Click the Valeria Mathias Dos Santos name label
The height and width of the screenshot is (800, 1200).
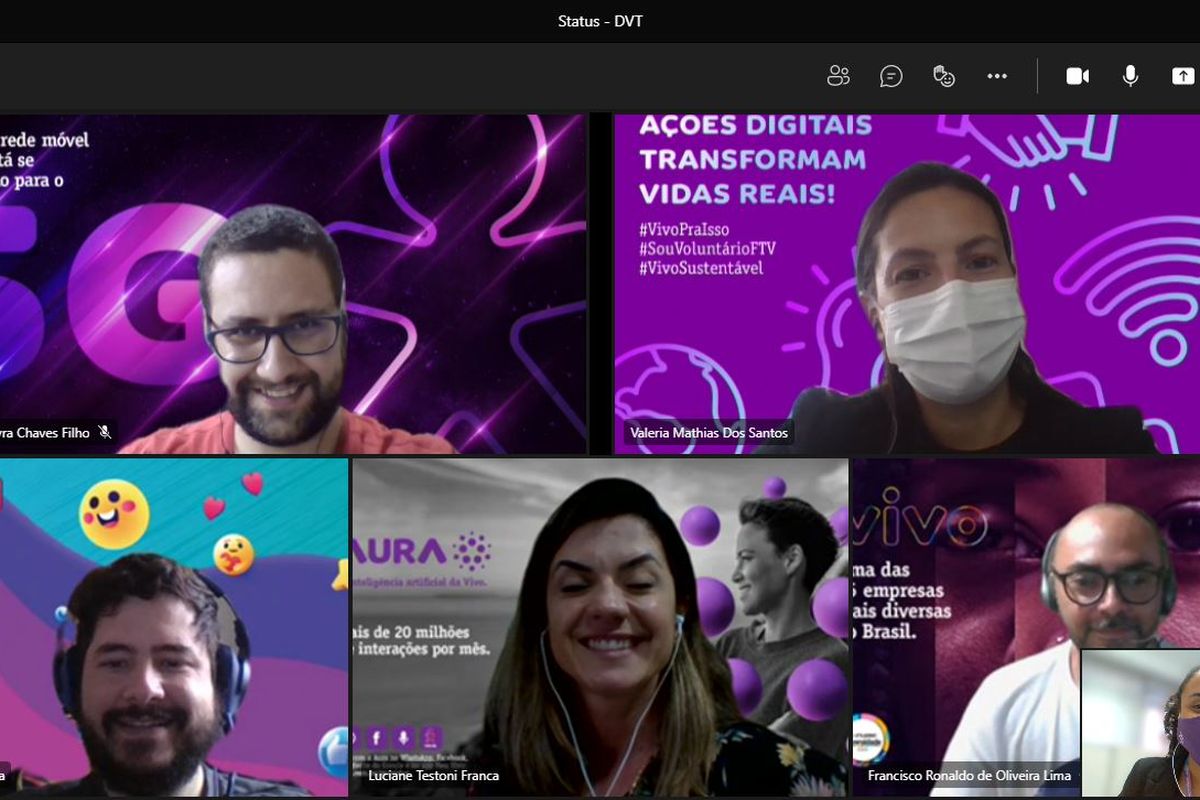[709, 433]
